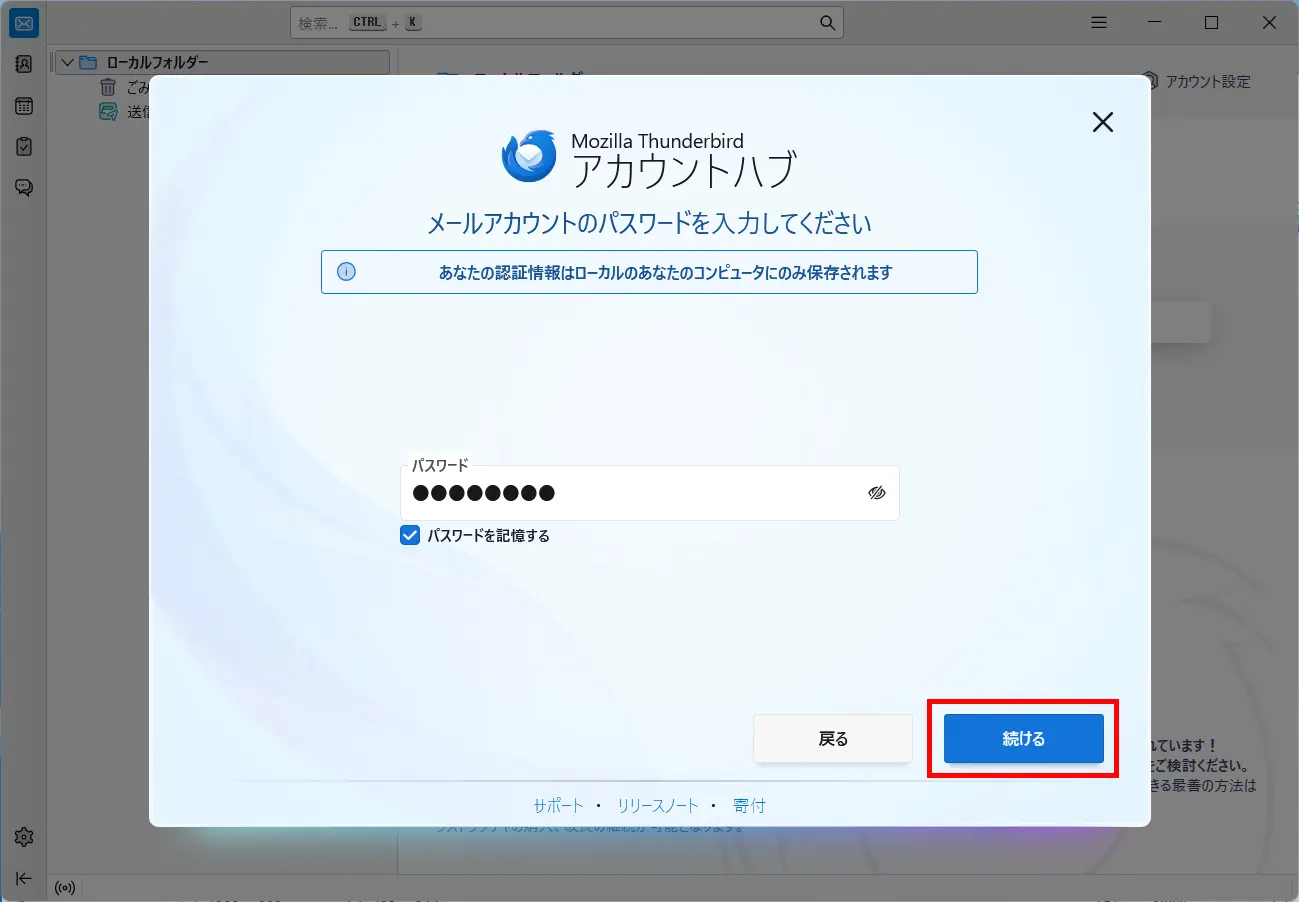Collapse the spaces toolbar with the arrow

tap(23, 878)
